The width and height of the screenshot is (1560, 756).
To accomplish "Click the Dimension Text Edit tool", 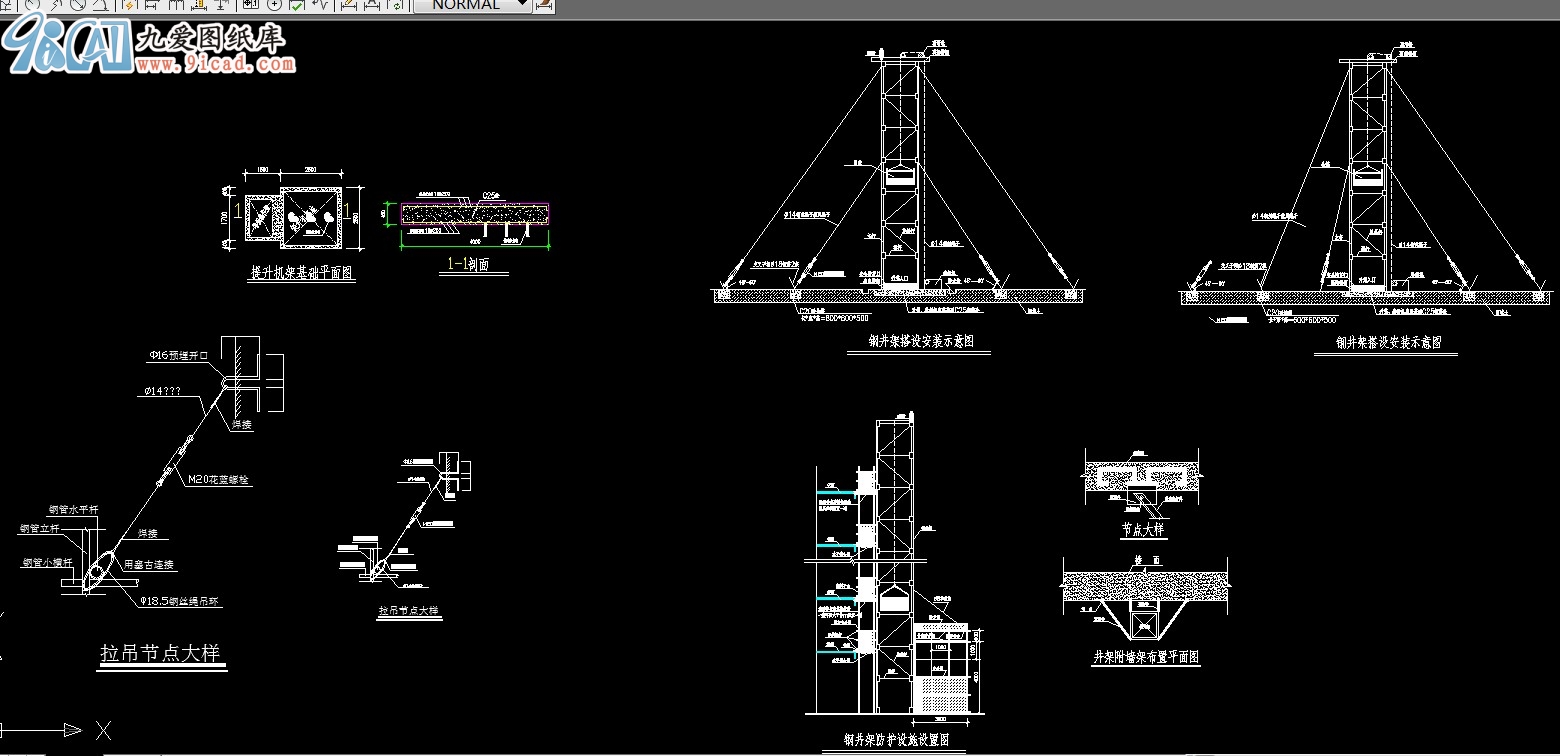I will [371, 4].
